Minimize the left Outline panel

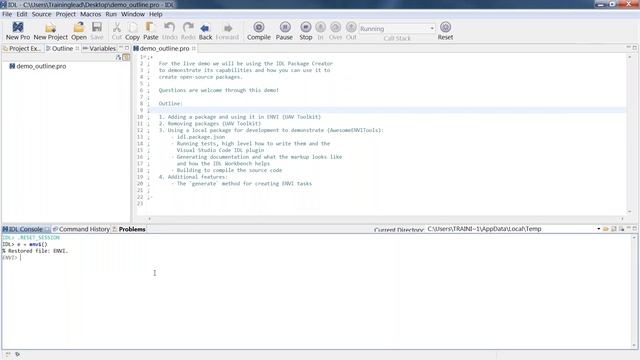click(x=121, y=48)
